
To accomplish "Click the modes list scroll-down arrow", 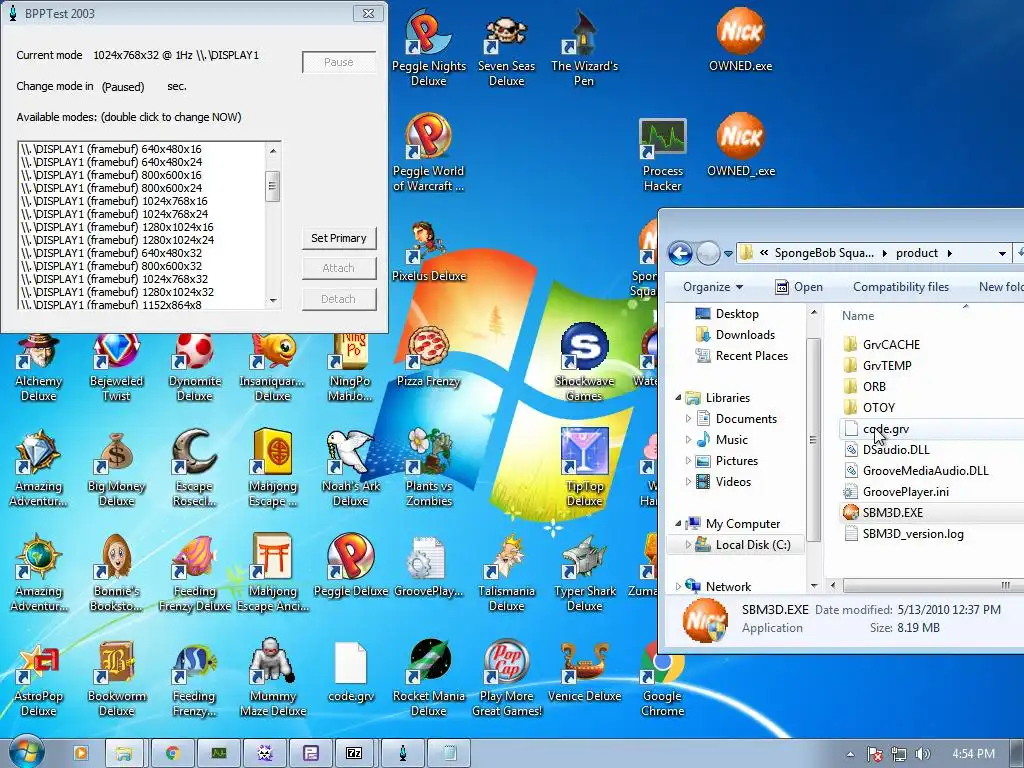I will click(273, 301).
